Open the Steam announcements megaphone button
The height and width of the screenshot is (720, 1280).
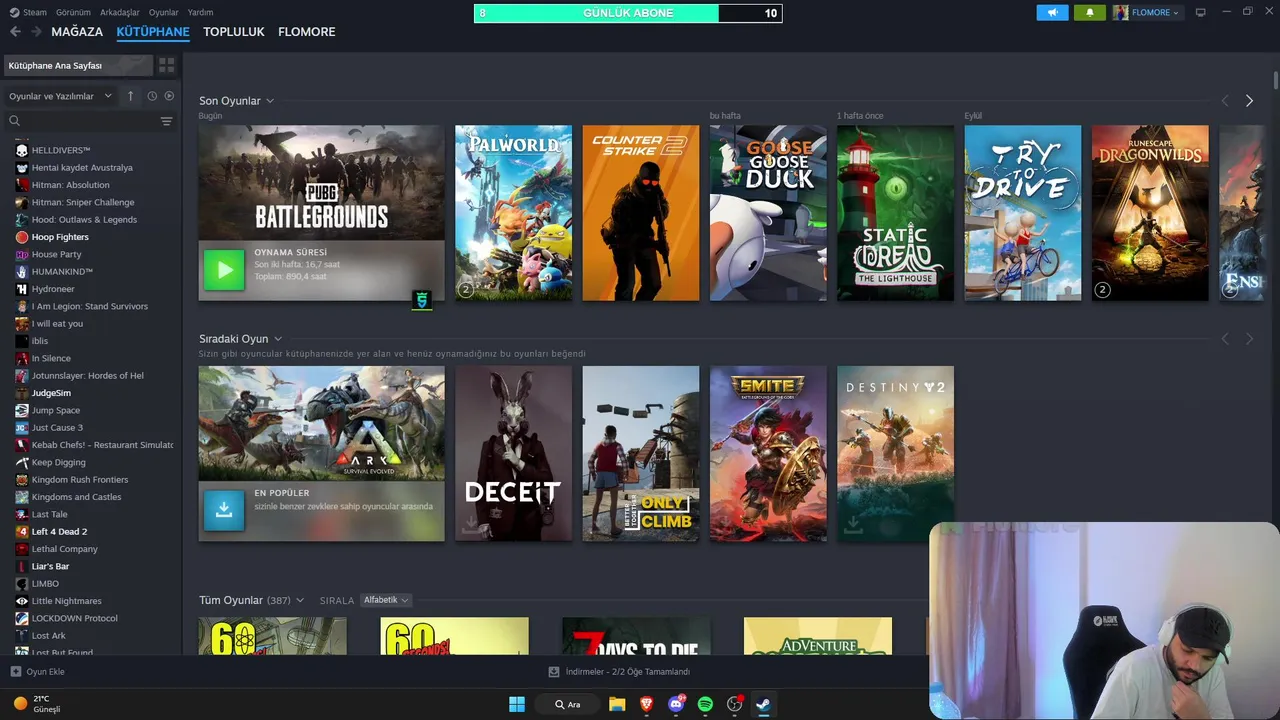[x=1052, y=12]
